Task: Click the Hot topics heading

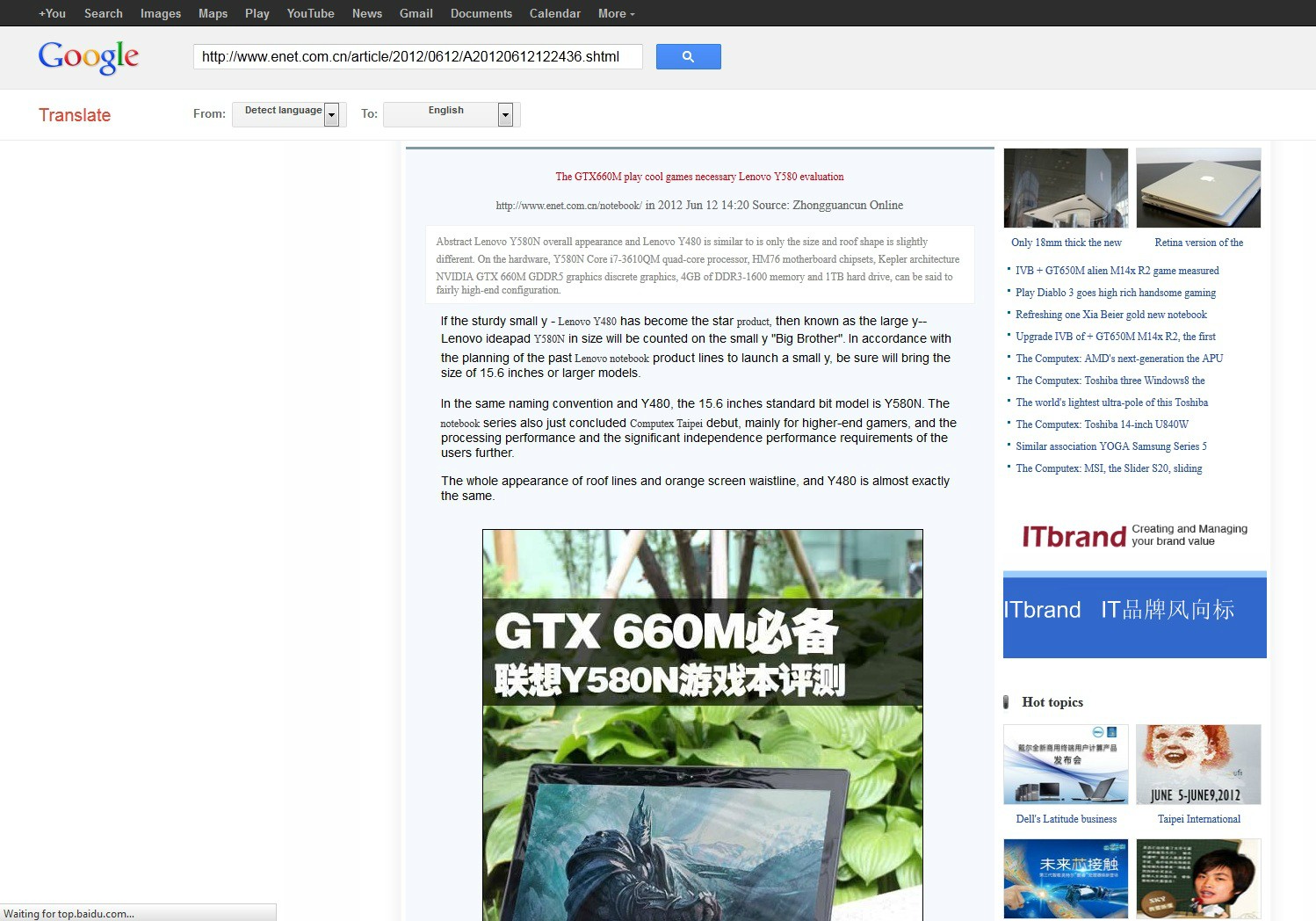Action: (x=1052, y=702)
